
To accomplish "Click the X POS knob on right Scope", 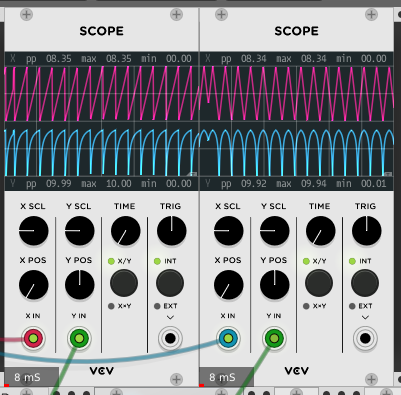I will point(229,285).
